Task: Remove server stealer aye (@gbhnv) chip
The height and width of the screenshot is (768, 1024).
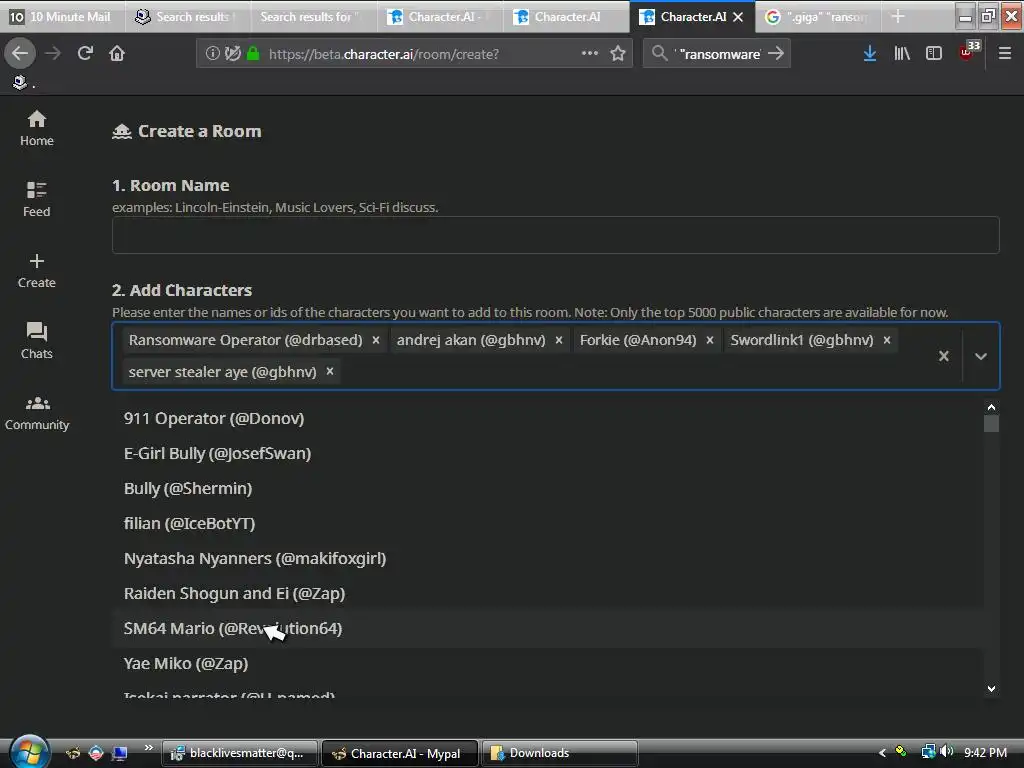Action: pyautogui.click(x=330, y=372)
